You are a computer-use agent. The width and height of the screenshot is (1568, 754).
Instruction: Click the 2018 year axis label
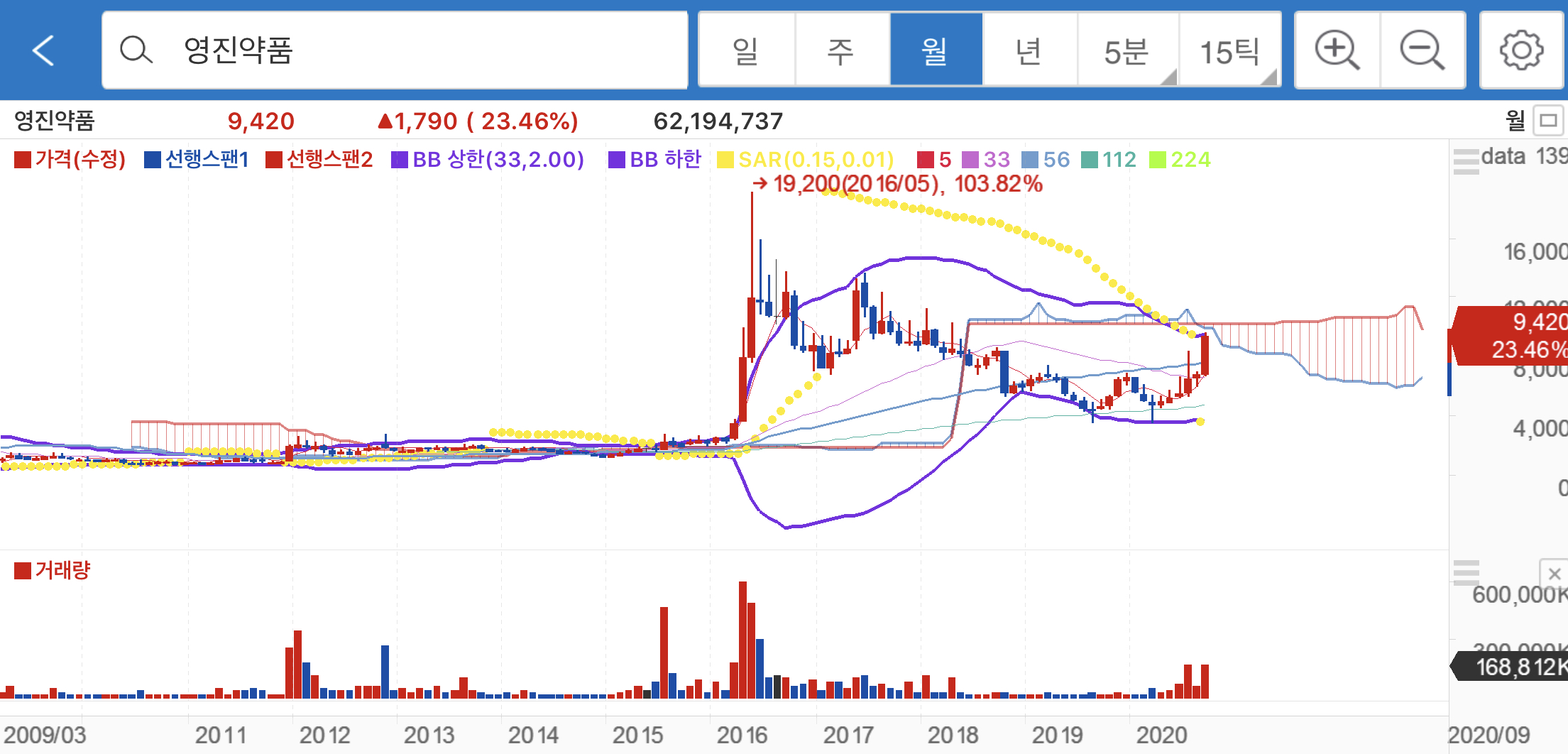[x=953, y=735]
